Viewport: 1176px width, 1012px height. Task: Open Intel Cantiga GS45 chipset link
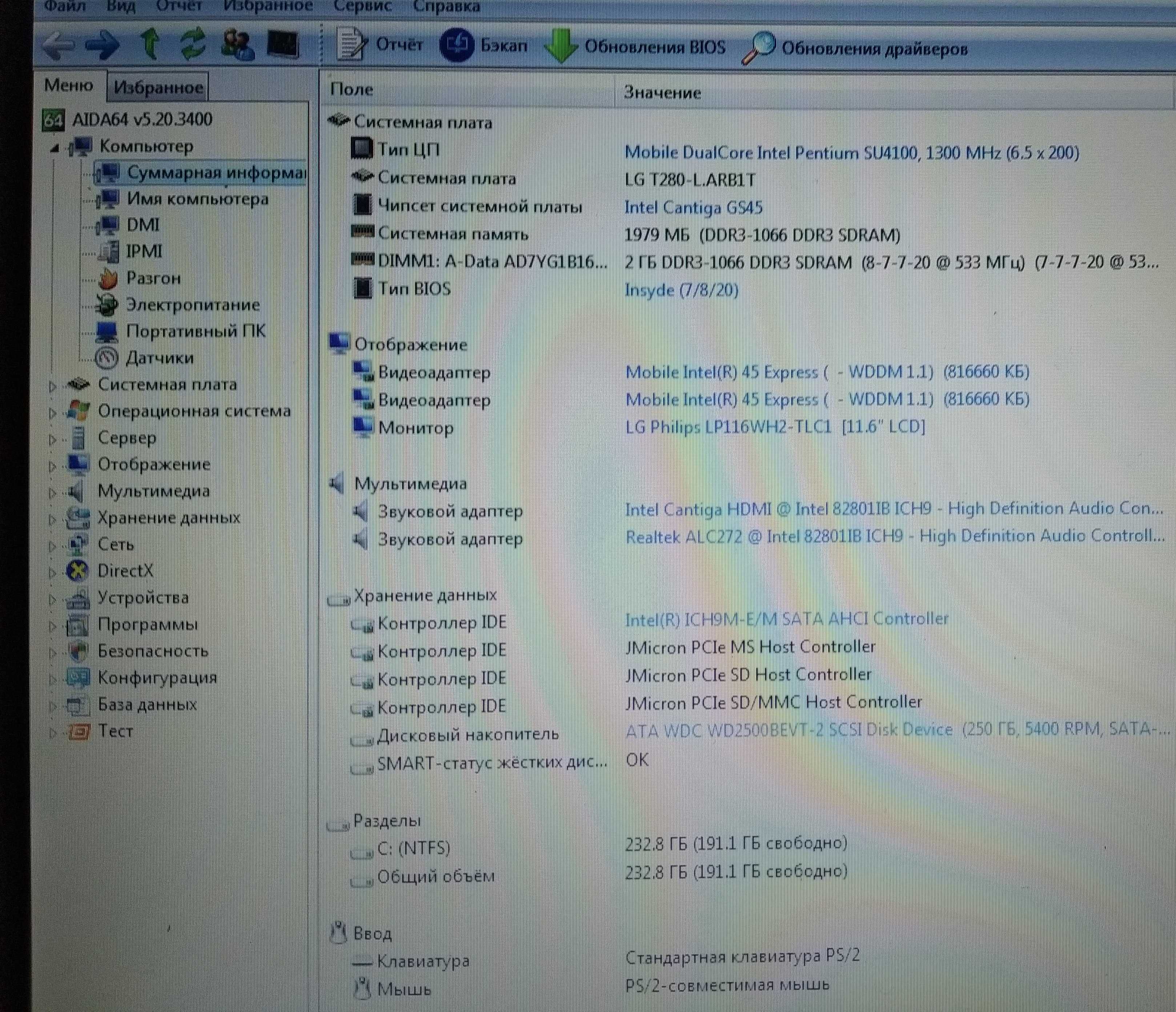(x=693, y=207)
